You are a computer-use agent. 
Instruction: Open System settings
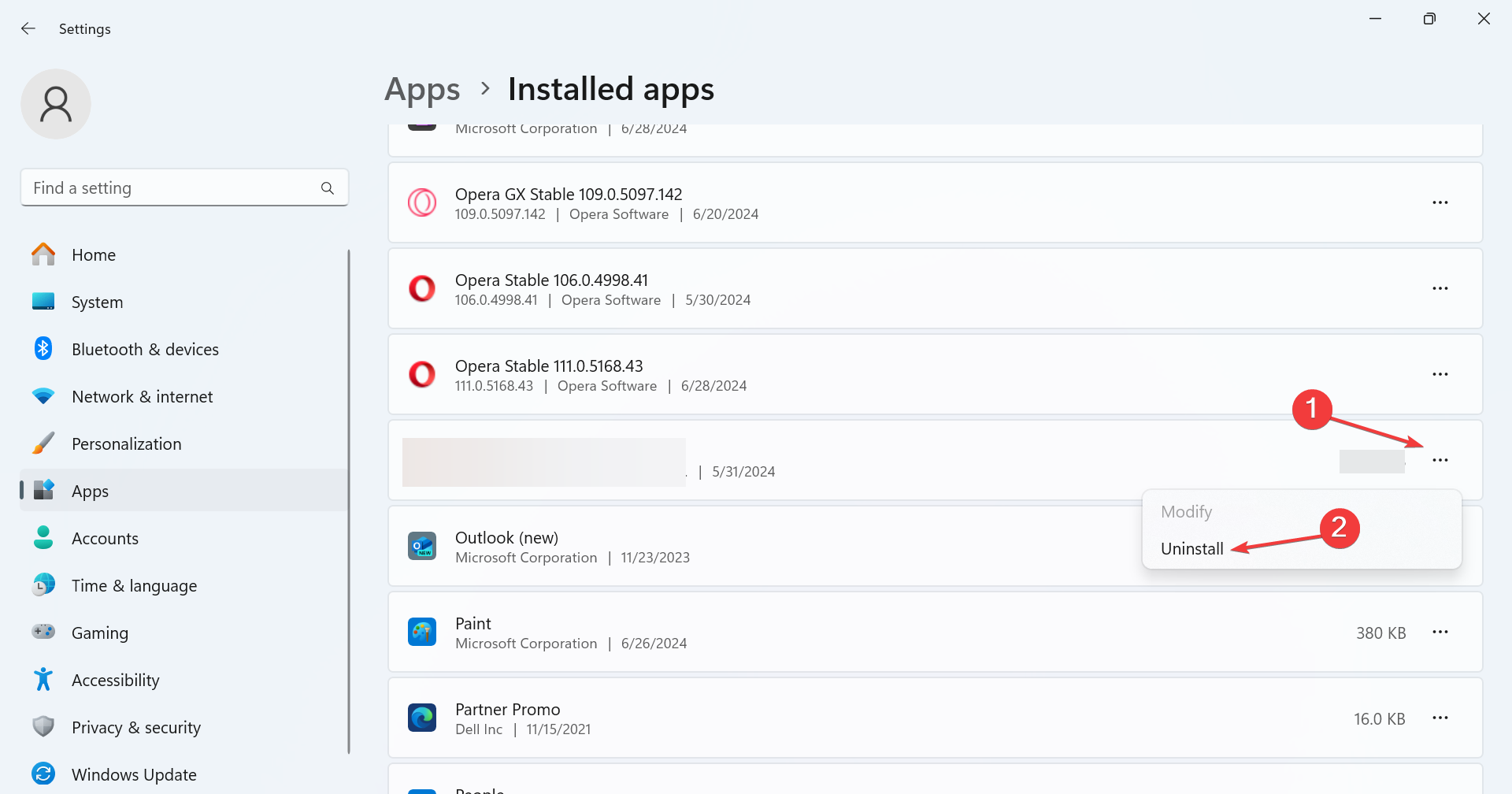[x=184, y=302]
